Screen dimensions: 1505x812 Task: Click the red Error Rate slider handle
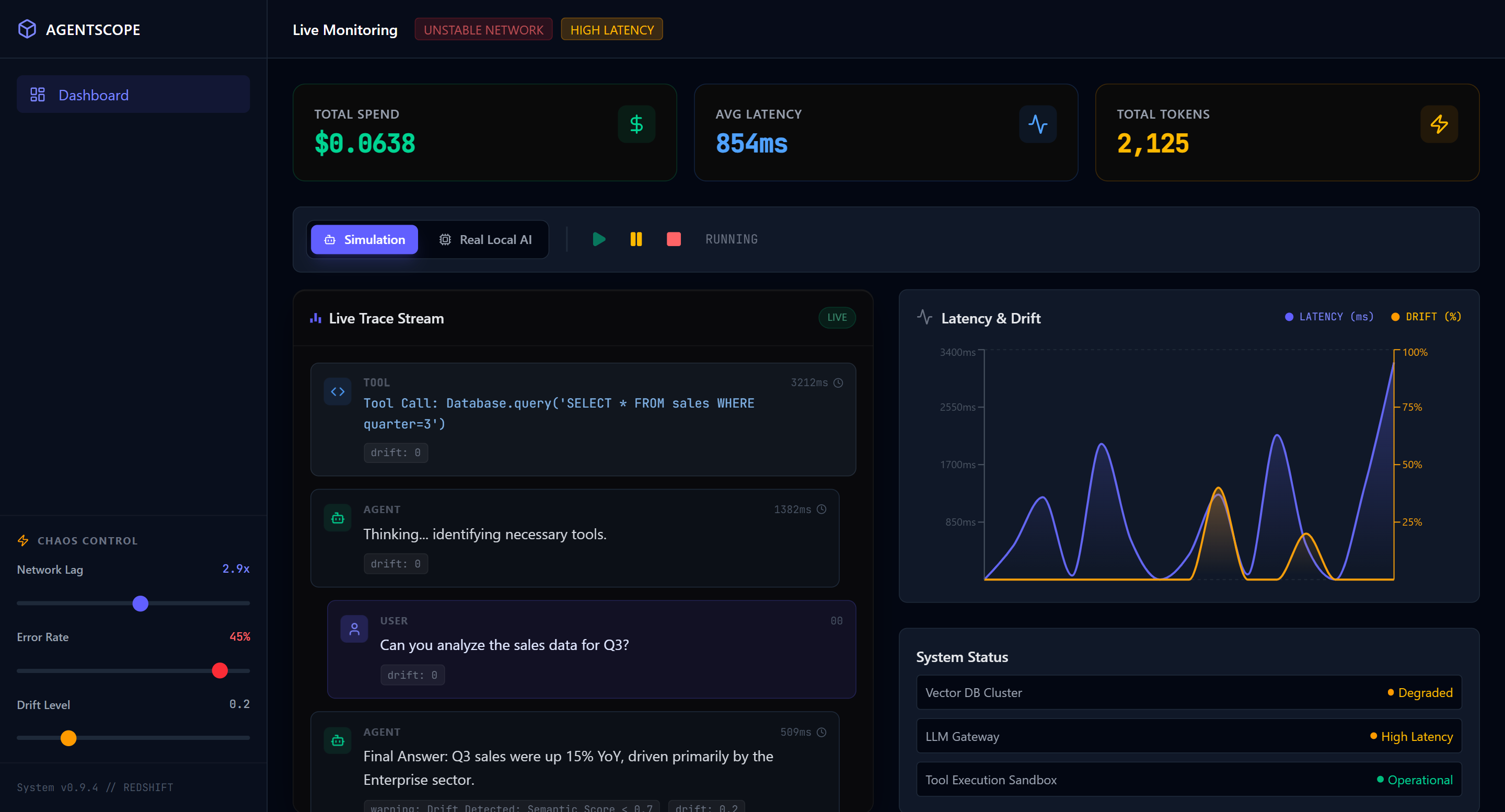pyautogui.click(x=219, y=670)
